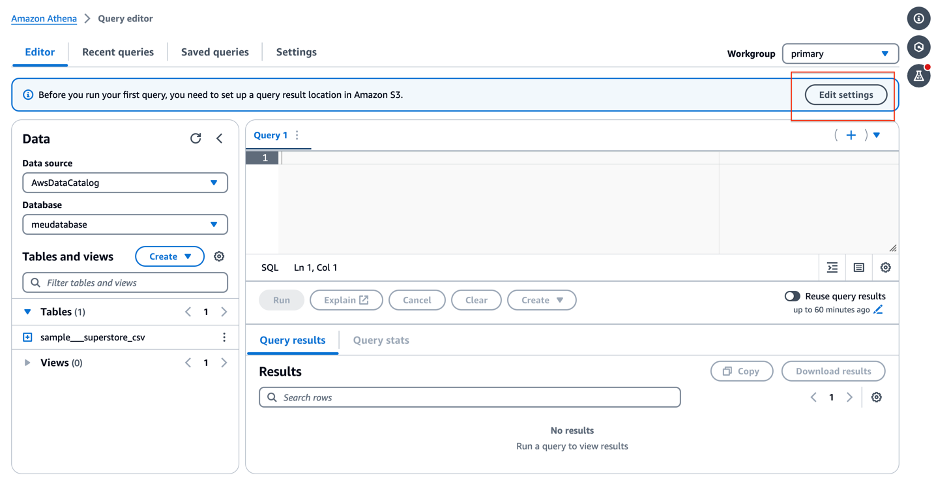Click the Edit settings button
Image resolution: width=936 pixels, height=500 pixels.
pyautogui.click(x=846, y=94)
